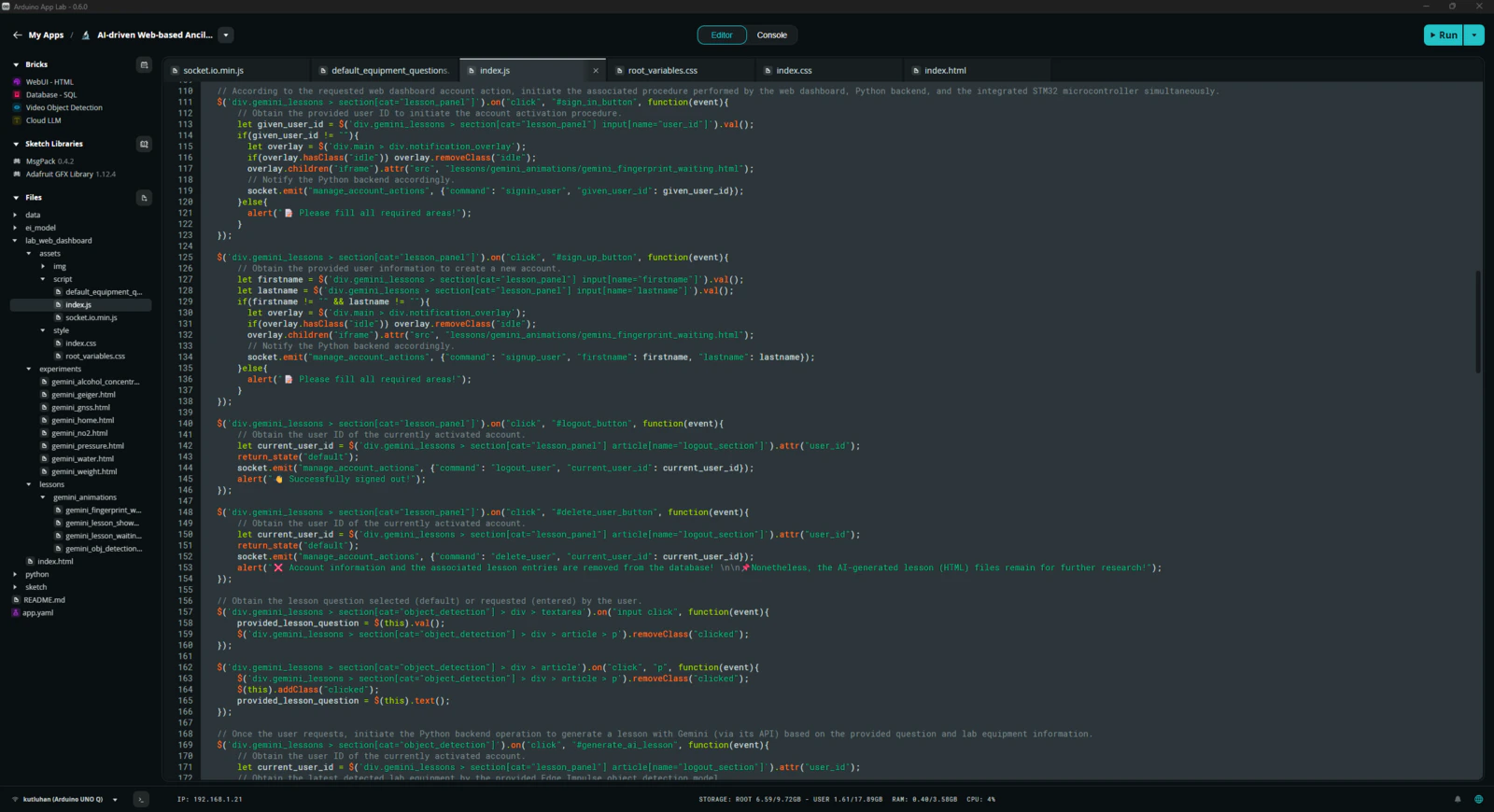Open index.css in the style folder
1494x812 pixels.
click(x=80, y=343)
